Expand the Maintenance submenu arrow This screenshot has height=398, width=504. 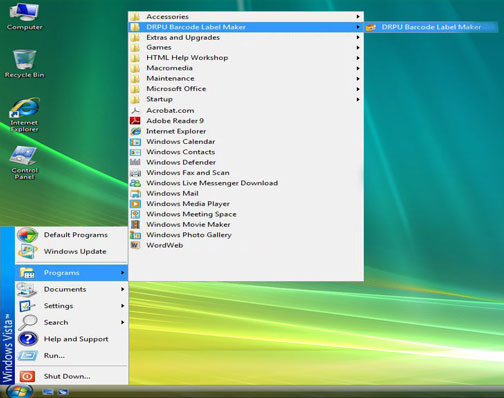coord(358,79)
